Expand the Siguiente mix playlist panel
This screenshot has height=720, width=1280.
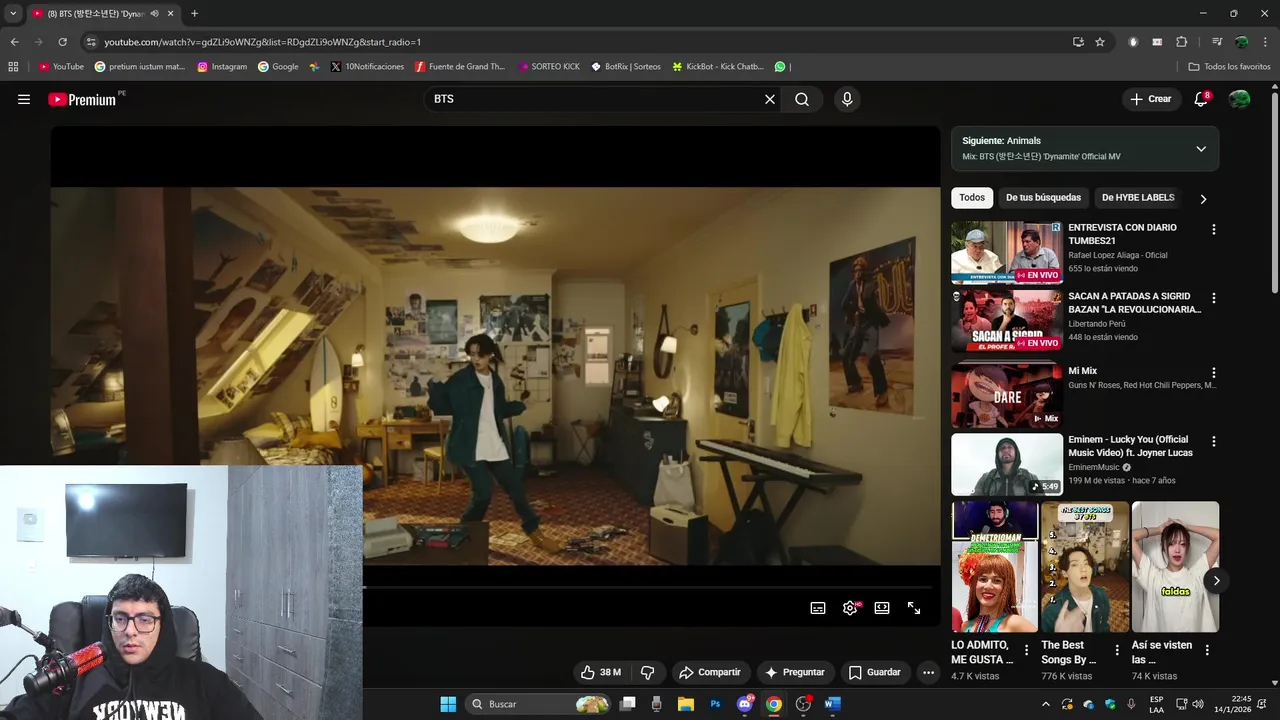tap(1201, 149)
